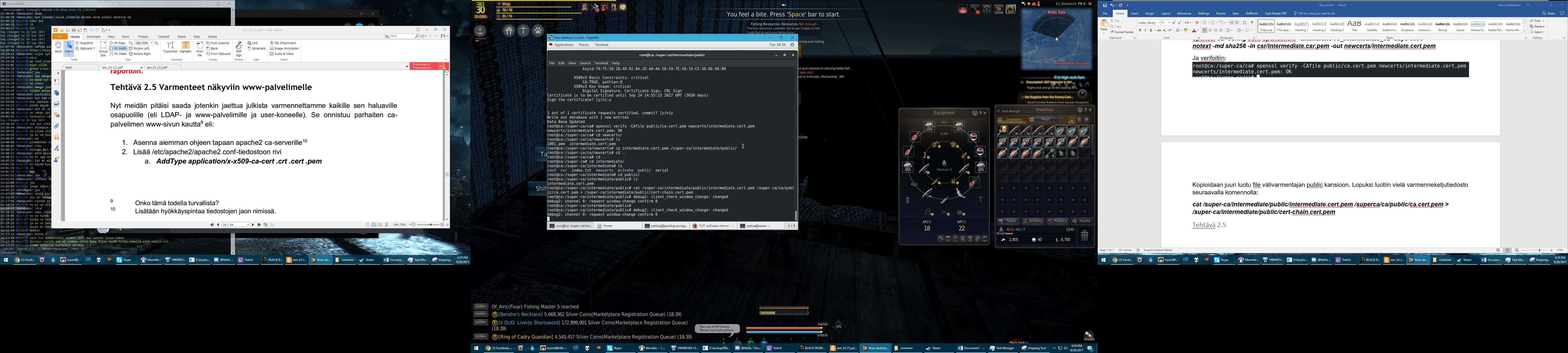Screen dimensions: 1568x353
Task: Click the Format Painter in Word
Action: (x=1122, y=32)
